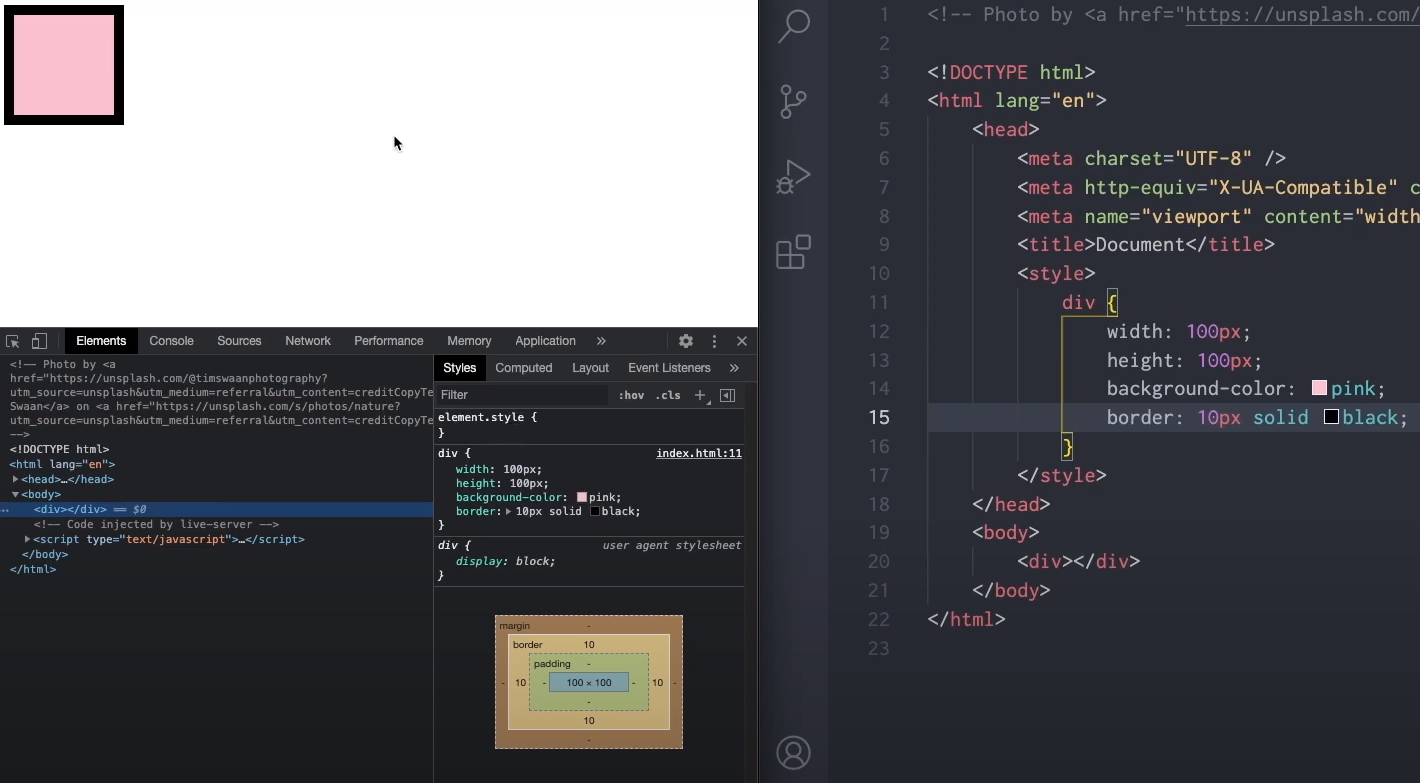Show more Styles sidebar tabs
Image resolution: width=1420 pixels, height=783 pixels.
tap(734, 368)
